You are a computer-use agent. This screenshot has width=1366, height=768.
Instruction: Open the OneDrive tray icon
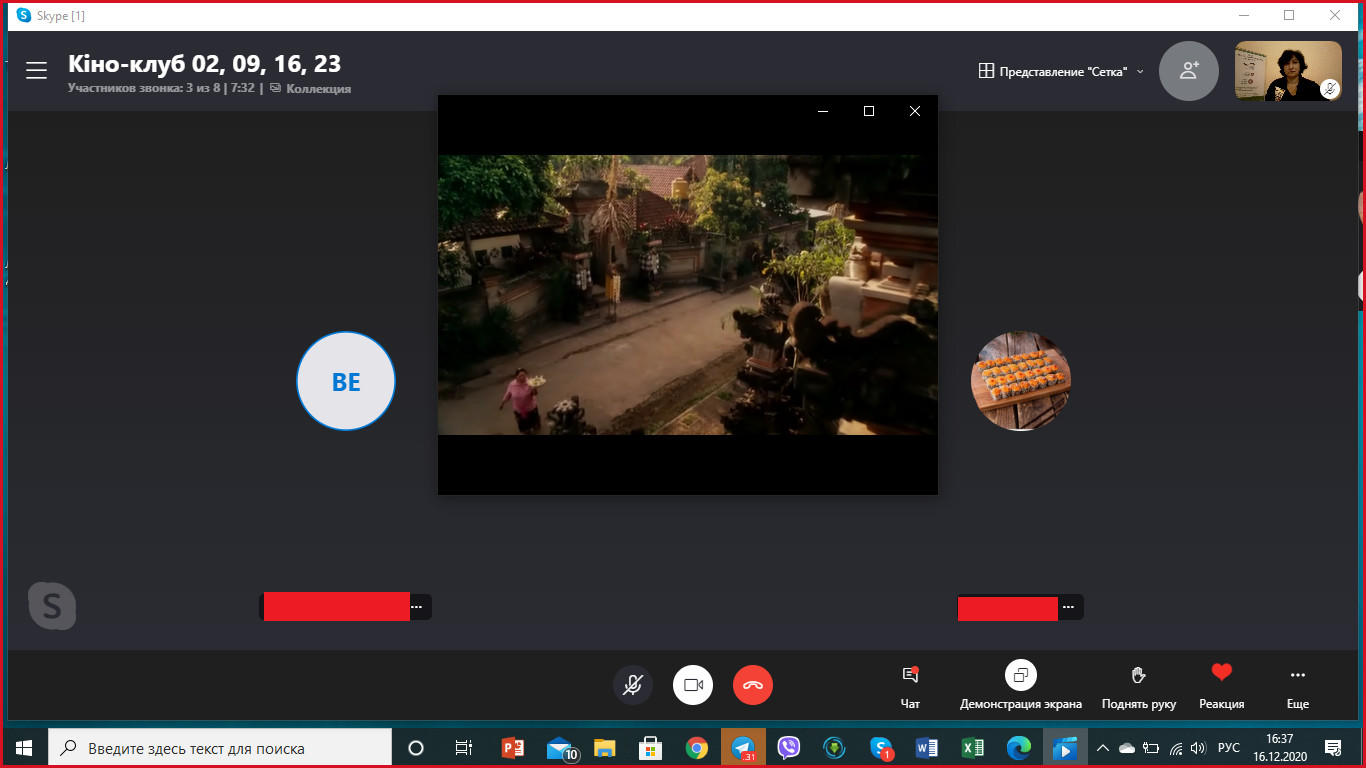[x=1127, y=748]
